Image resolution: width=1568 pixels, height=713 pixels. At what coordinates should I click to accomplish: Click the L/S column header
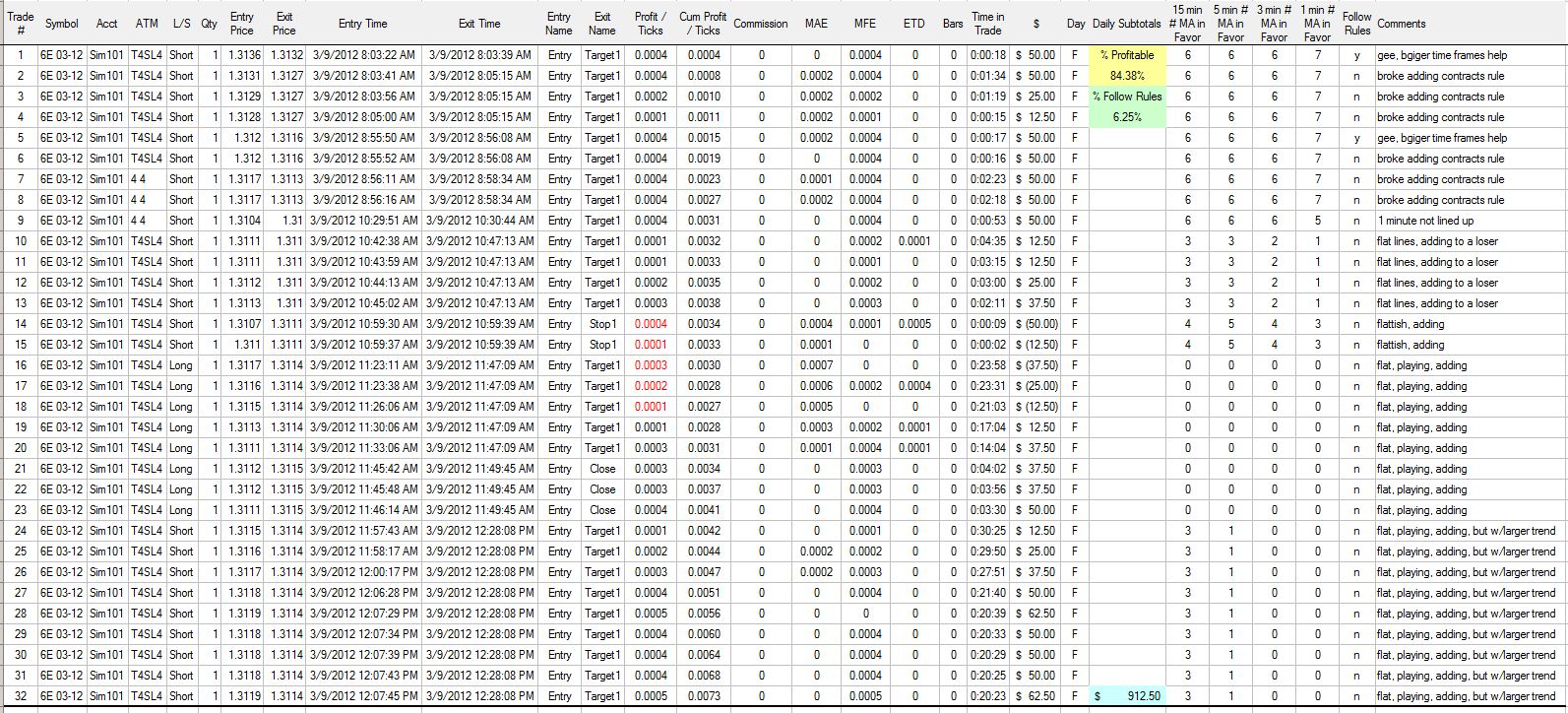(x=182, y=24)
